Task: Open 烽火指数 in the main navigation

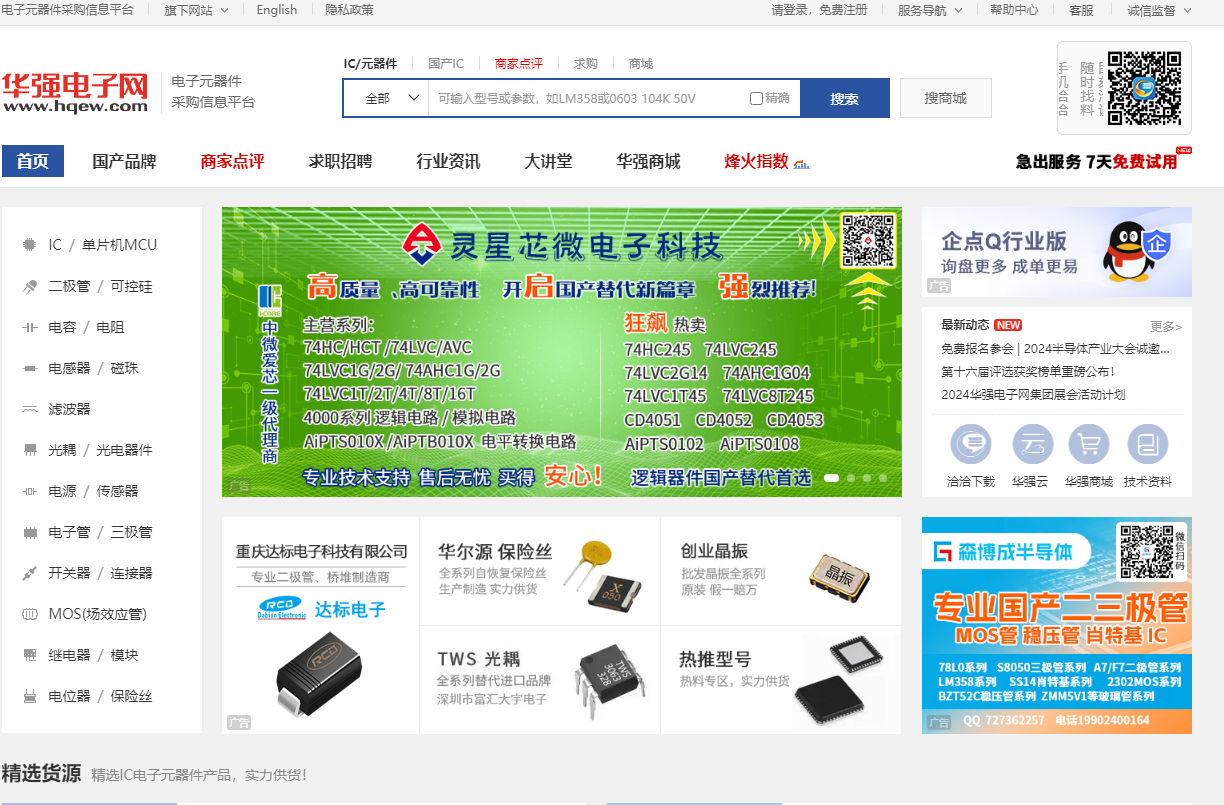Action: [x=757, y=161]
